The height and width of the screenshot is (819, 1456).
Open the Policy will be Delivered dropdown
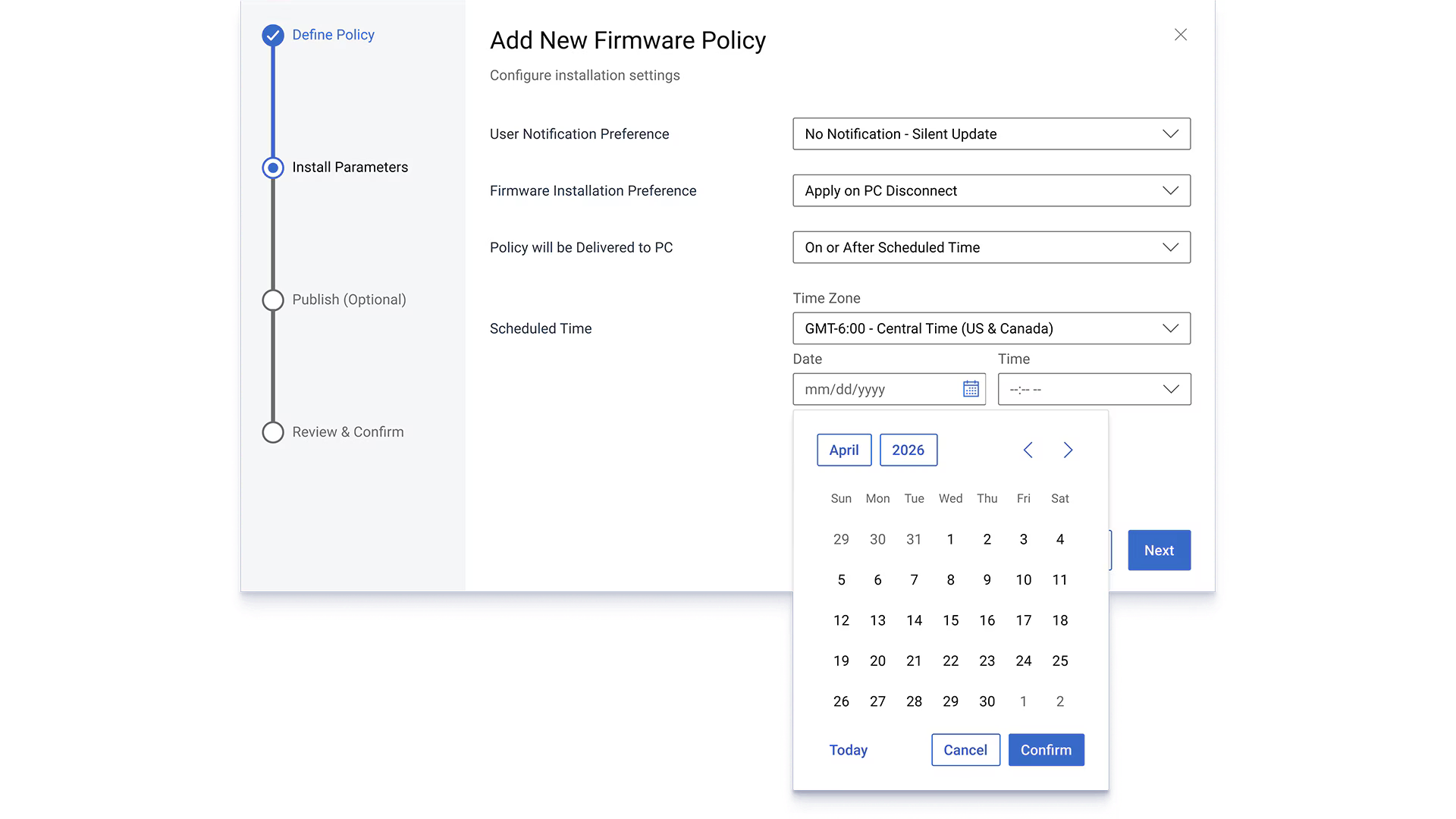click(992, 247)
